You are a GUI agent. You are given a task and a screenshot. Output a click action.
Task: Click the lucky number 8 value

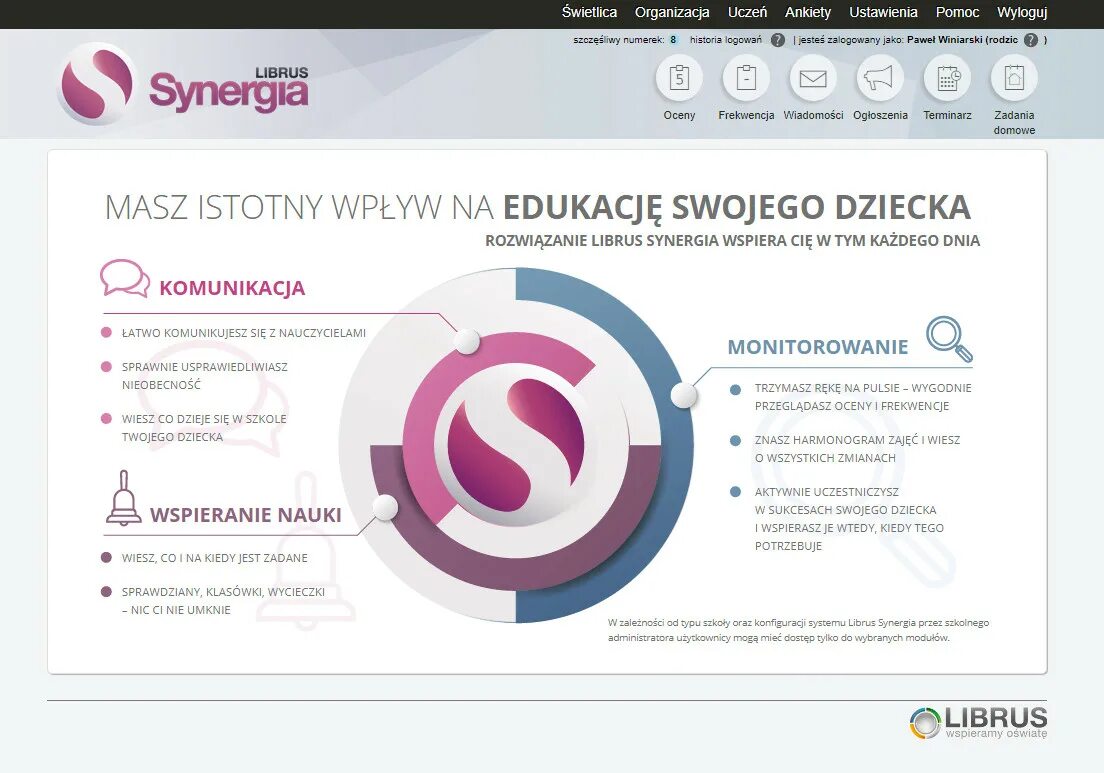673,40
